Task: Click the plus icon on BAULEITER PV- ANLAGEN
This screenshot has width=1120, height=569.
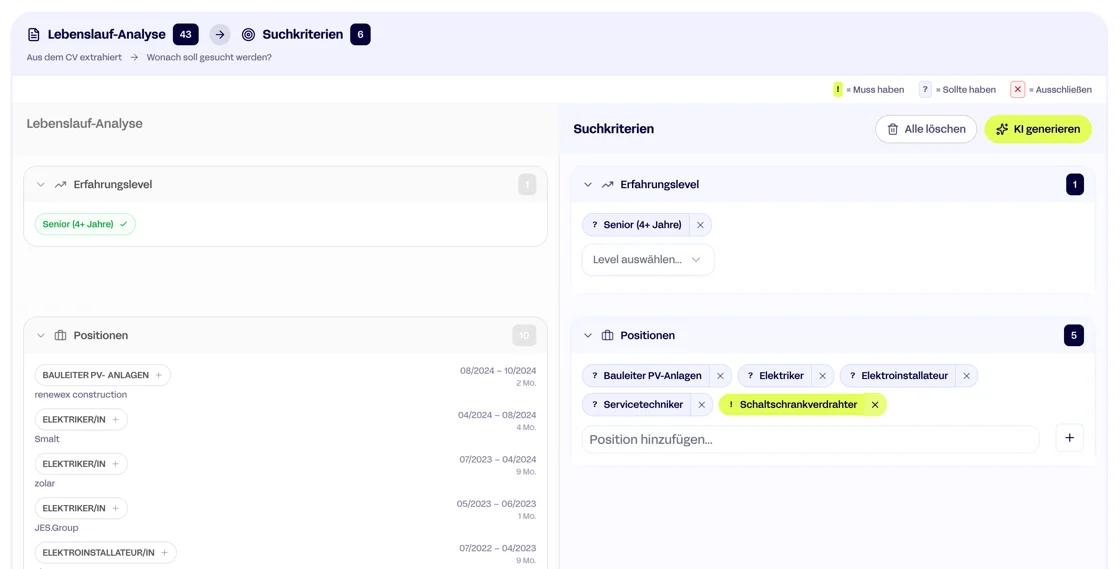Action: (x=158, y=375)
